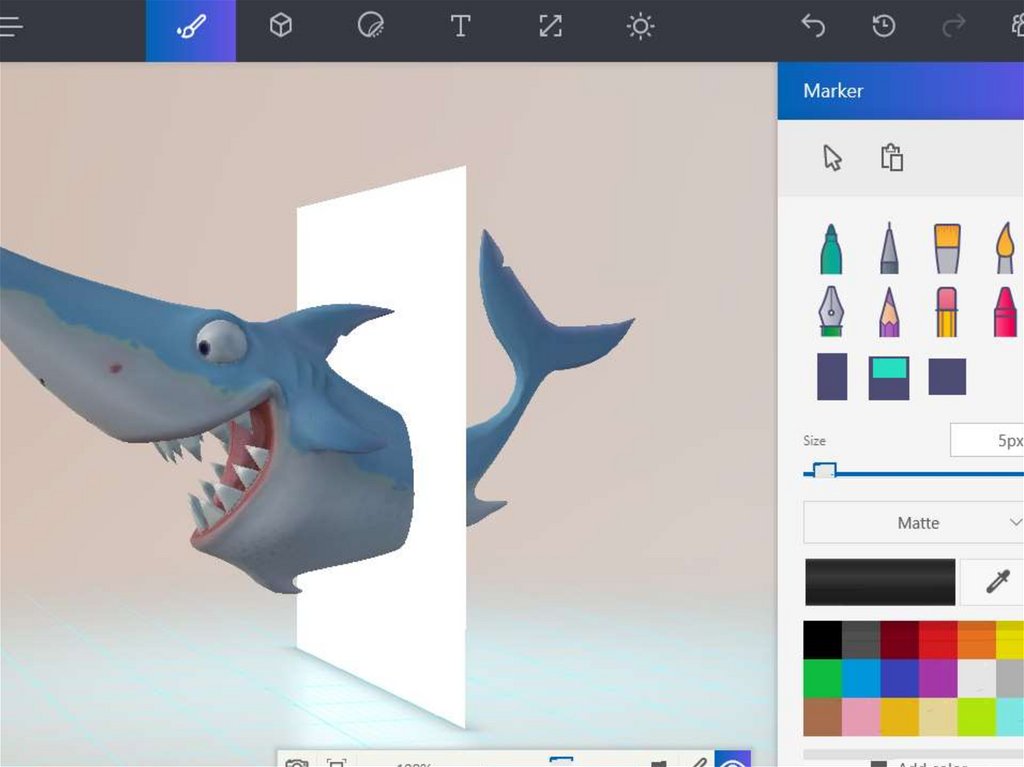Undo the last action
The width and height of the screenshot is (1024, 767).
pos(813,27)
